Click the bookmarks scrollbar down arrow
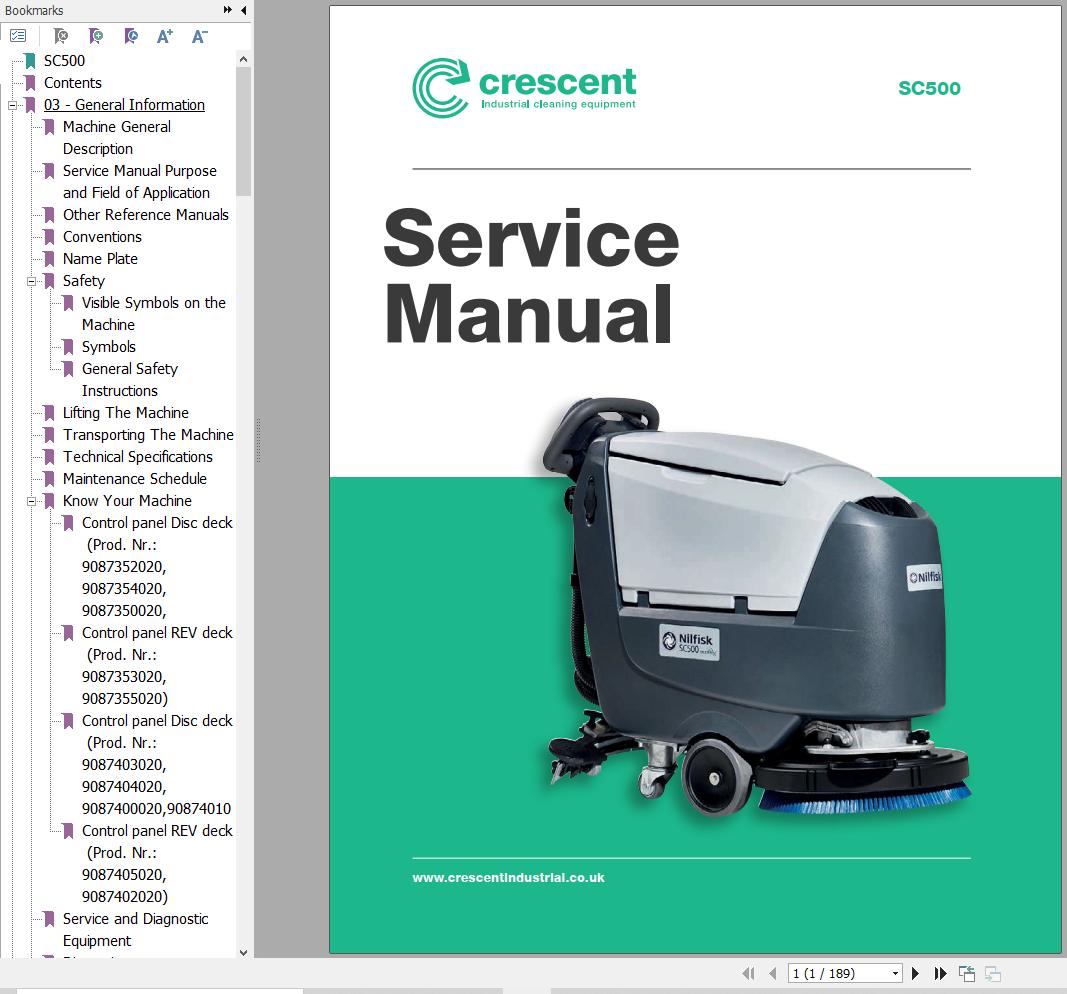1067x994 pixels. coord(244,952)
